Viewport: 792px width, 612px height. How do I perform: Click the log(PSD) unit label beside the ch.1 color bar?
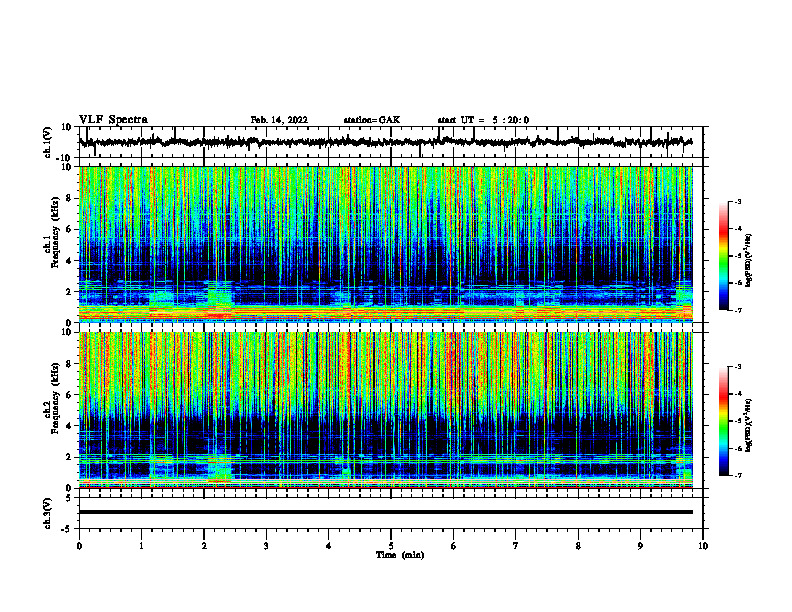click(749, 261)
